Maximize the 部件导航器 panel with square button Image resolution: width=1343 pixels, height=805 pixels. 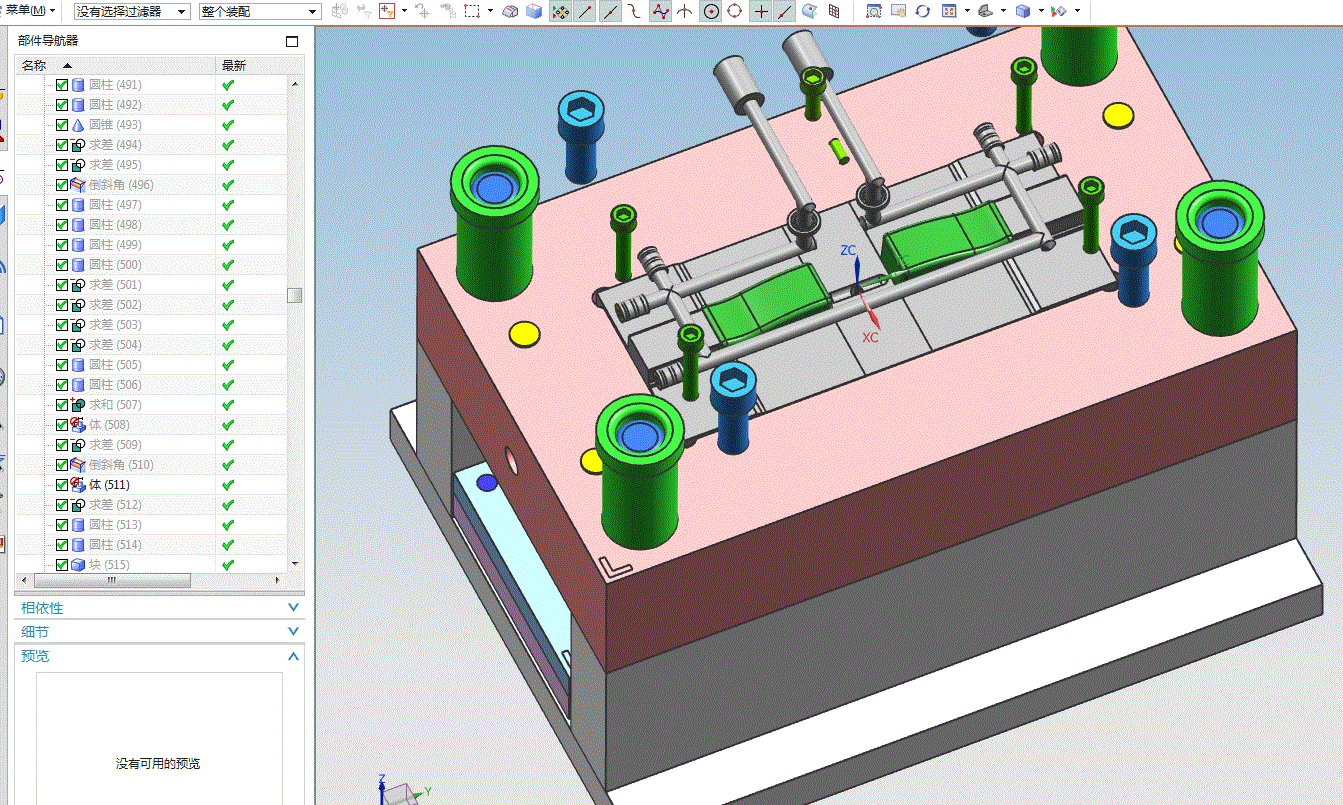(x=292, y=41)
